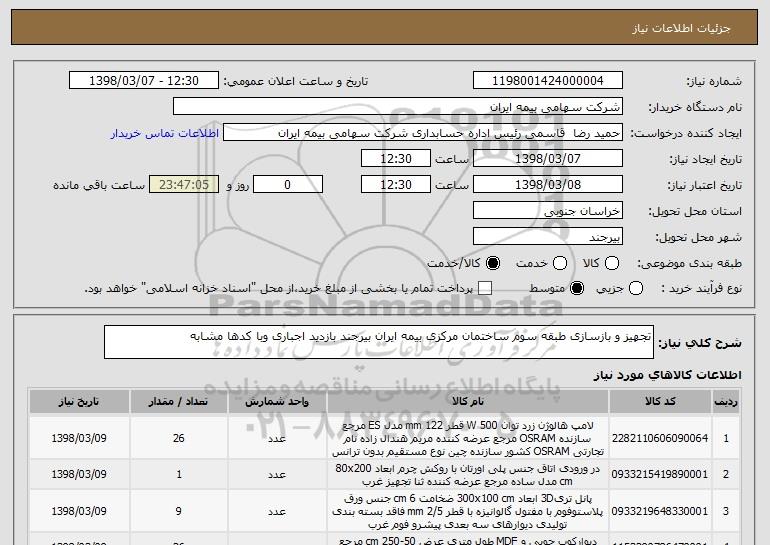Click the validity time field next to 1398/03/08
Image resolution: width=770 pixels, height=545 pixels.
click(x=396, y=185)
